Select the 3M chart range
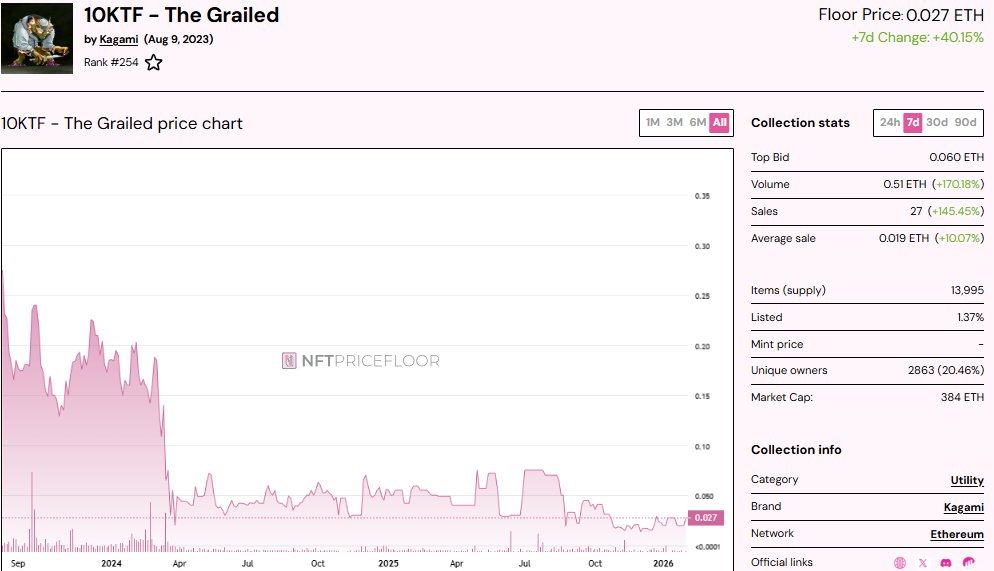The height and width of the screenshot is (571, 994). click(674, 122)
